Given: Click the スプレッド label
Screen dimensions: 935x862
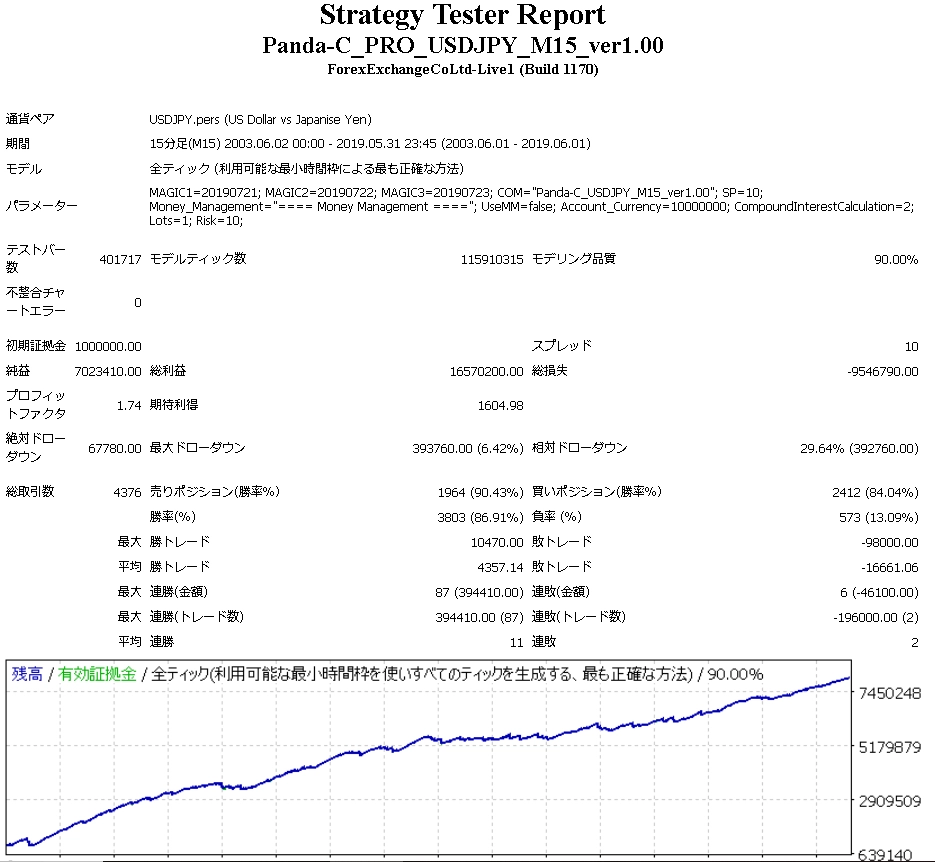Looking at the screenshot, I should tap(562, 346).
